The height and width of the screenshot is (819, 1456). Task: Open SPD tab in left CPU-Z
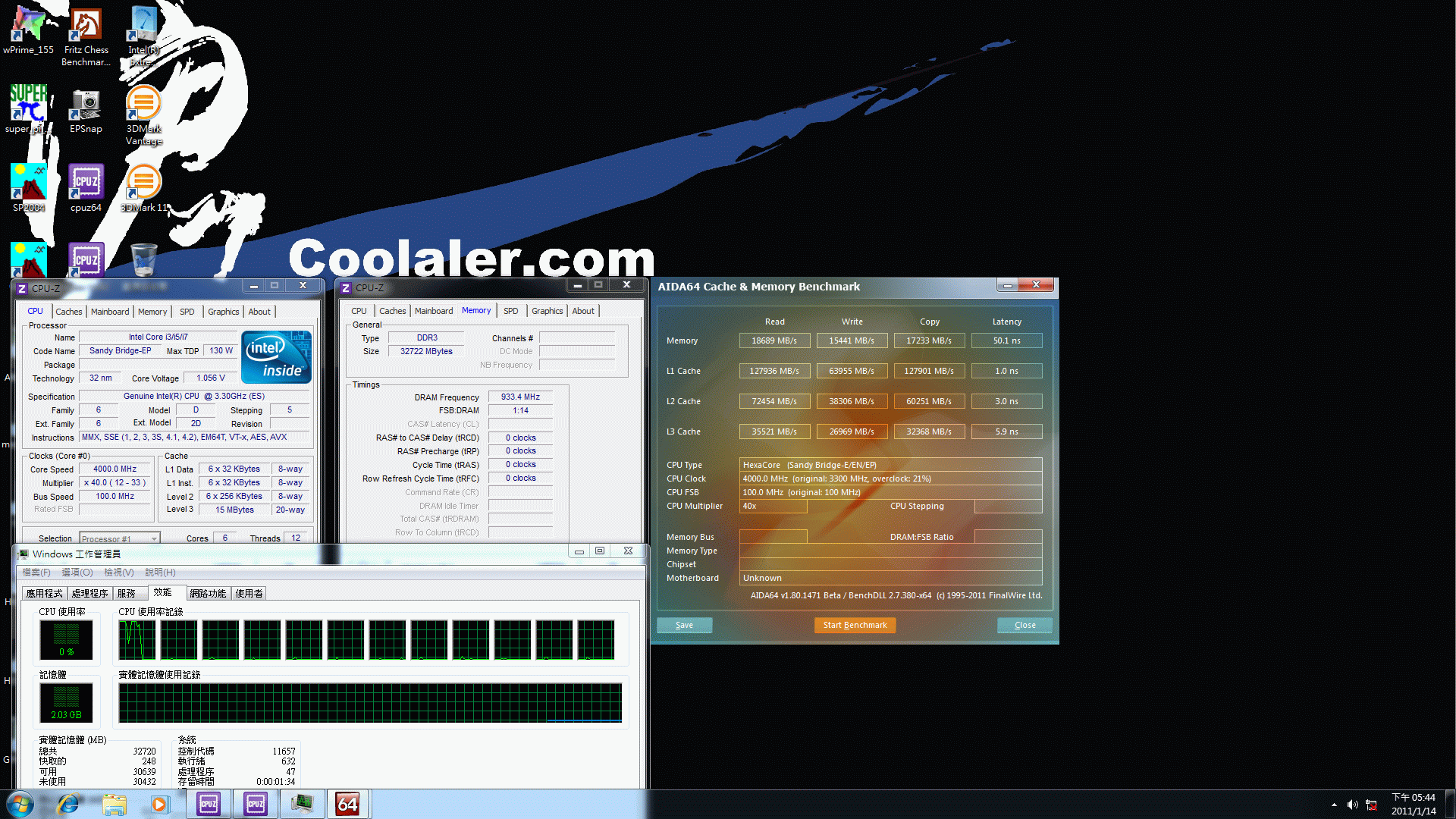pos(187,312)
